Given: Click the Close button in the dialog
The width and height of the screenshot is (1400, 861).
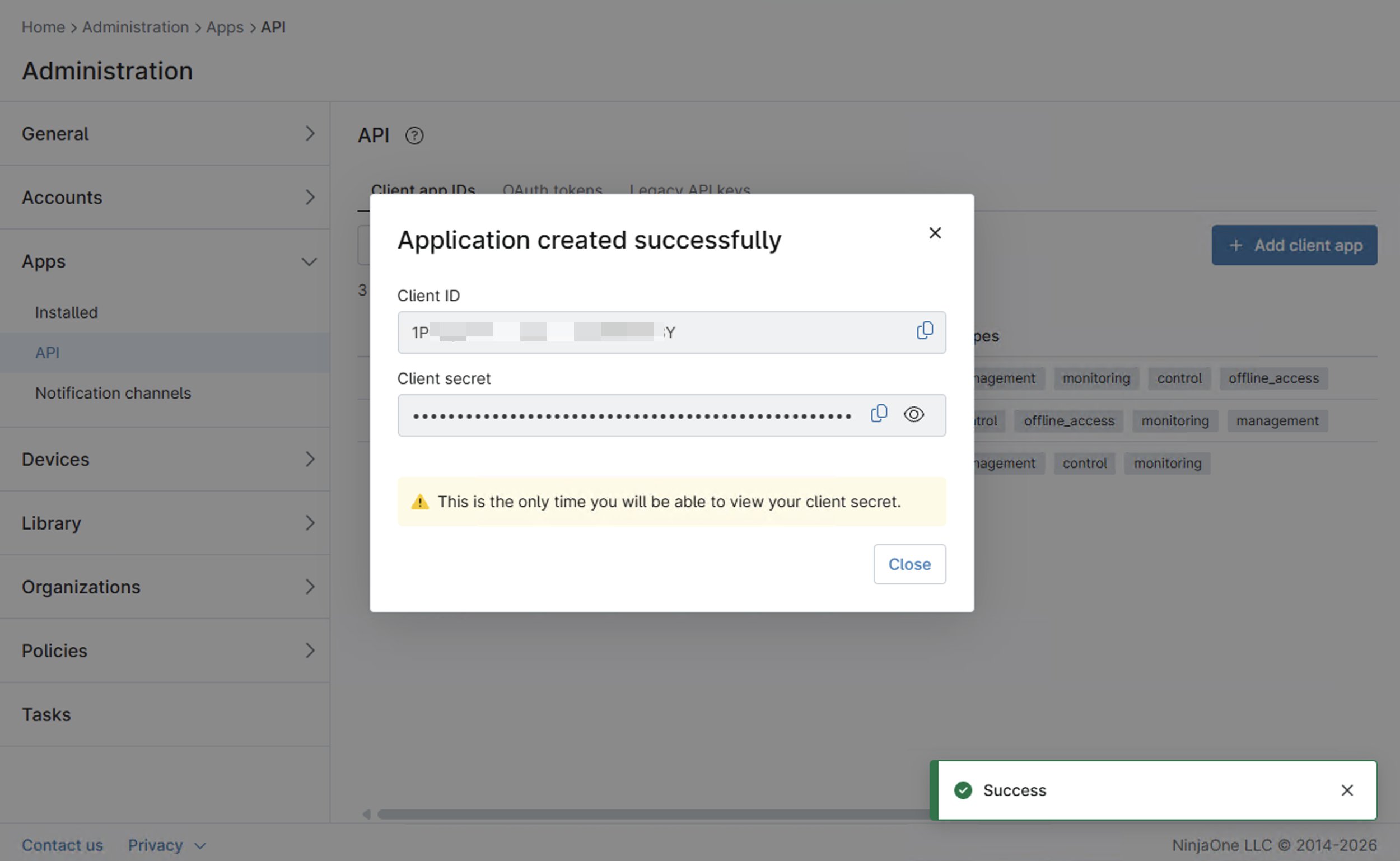Looking at the screenshot, I should click(909, 564).
